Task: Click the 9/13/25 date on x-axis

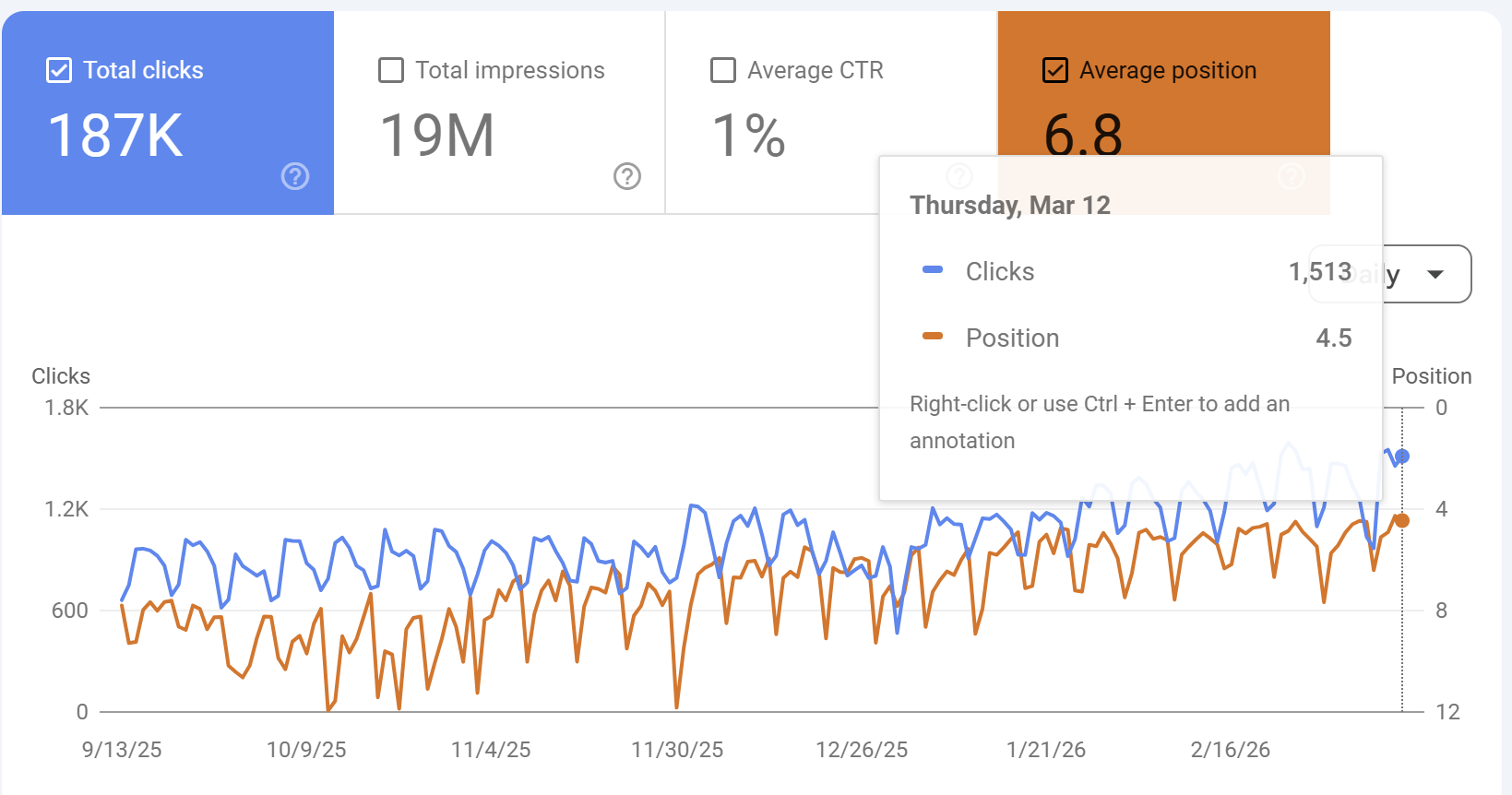Action: pyautogui.click(x=122, y=750)
